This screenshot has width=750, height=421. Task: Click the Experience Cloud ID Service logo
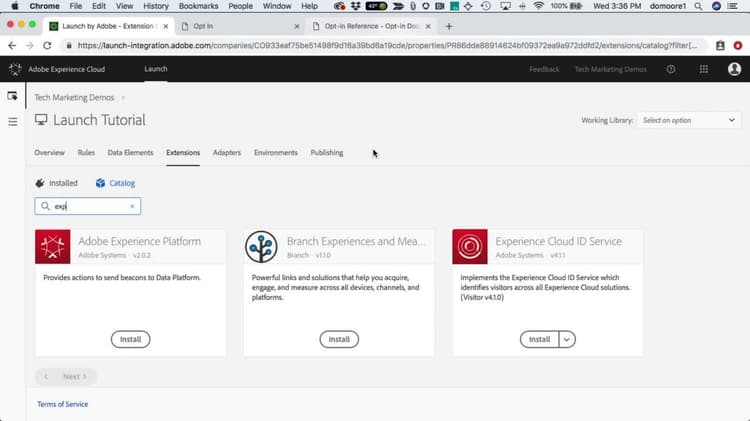(x=470, y=246)
